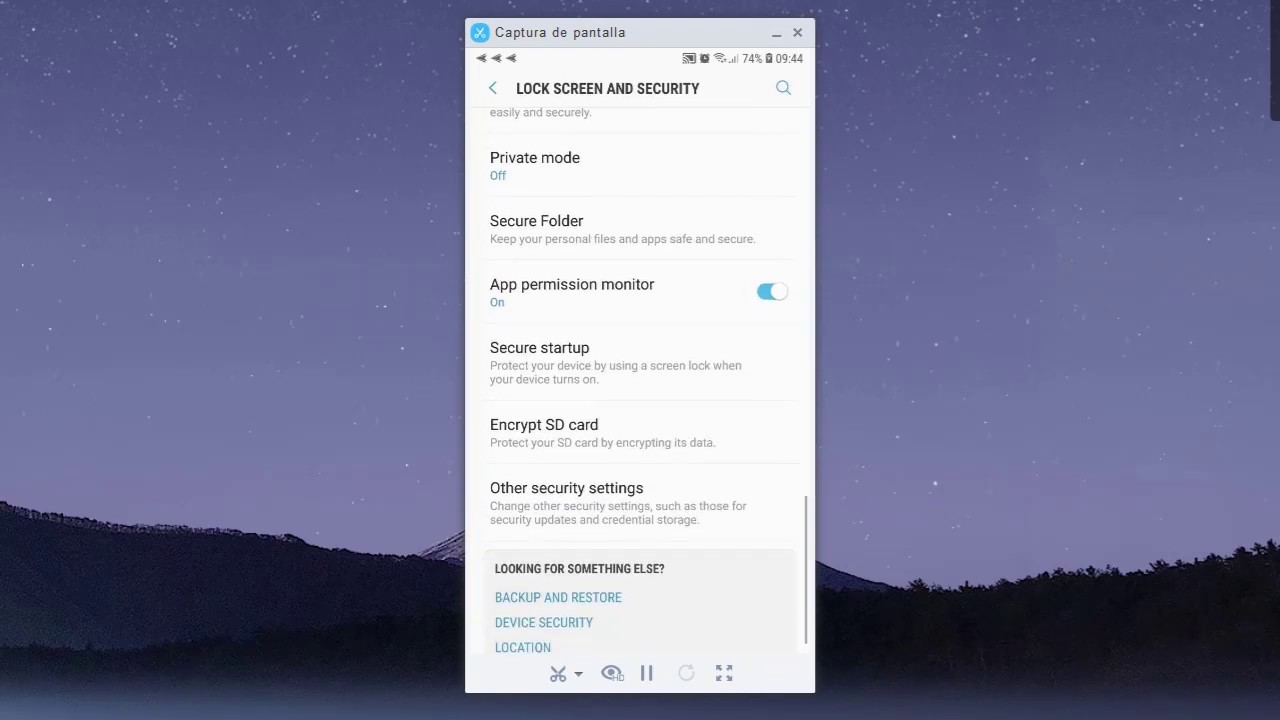Close the Captura de pantalla window
The image size is (1280, 720).
pyautogui.click(x=797, y=33)
